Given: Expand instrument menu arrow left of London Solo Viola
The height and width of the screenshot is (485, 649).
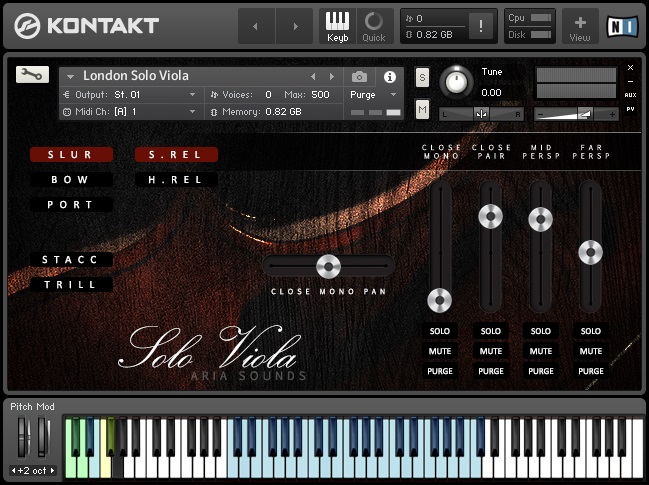Looking at the screenshot, I should (70, 77).
